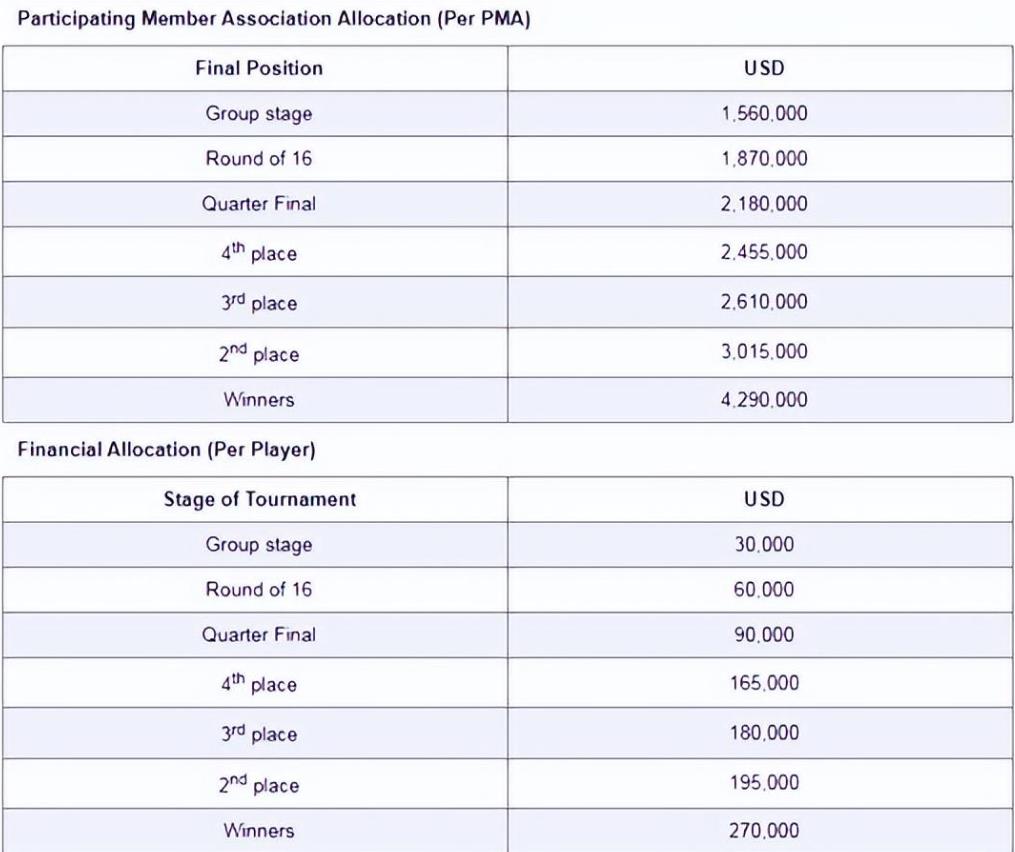This screenshot has height=852, width=1015.
Task: Click the "Financial Allocation (Per Player)" heading
Action: 167,450
